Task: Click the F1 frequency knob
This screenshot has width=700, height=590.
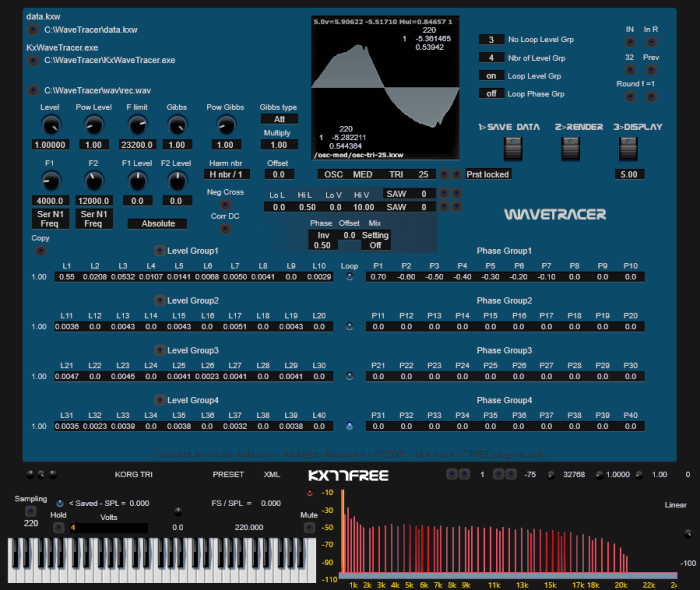Action: click(50, 182)
